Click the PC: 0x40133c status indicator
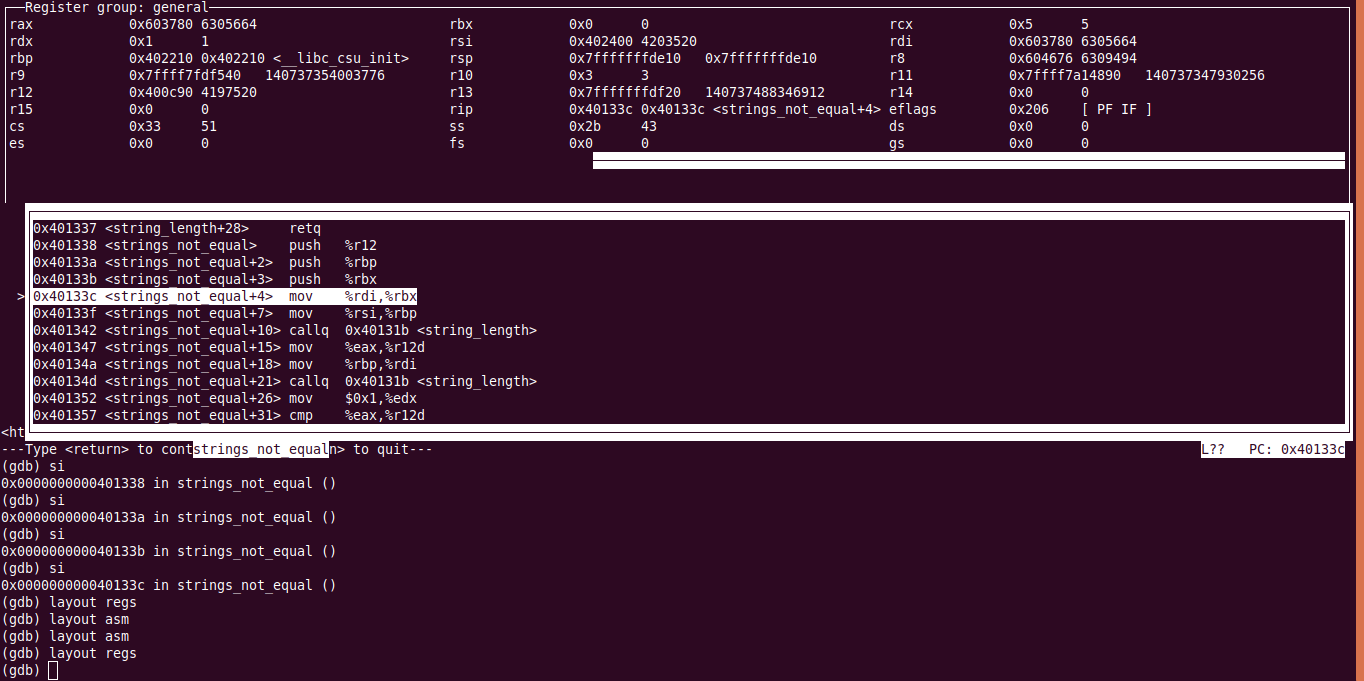This screenshot has height=681, width=1364. 1297,450
